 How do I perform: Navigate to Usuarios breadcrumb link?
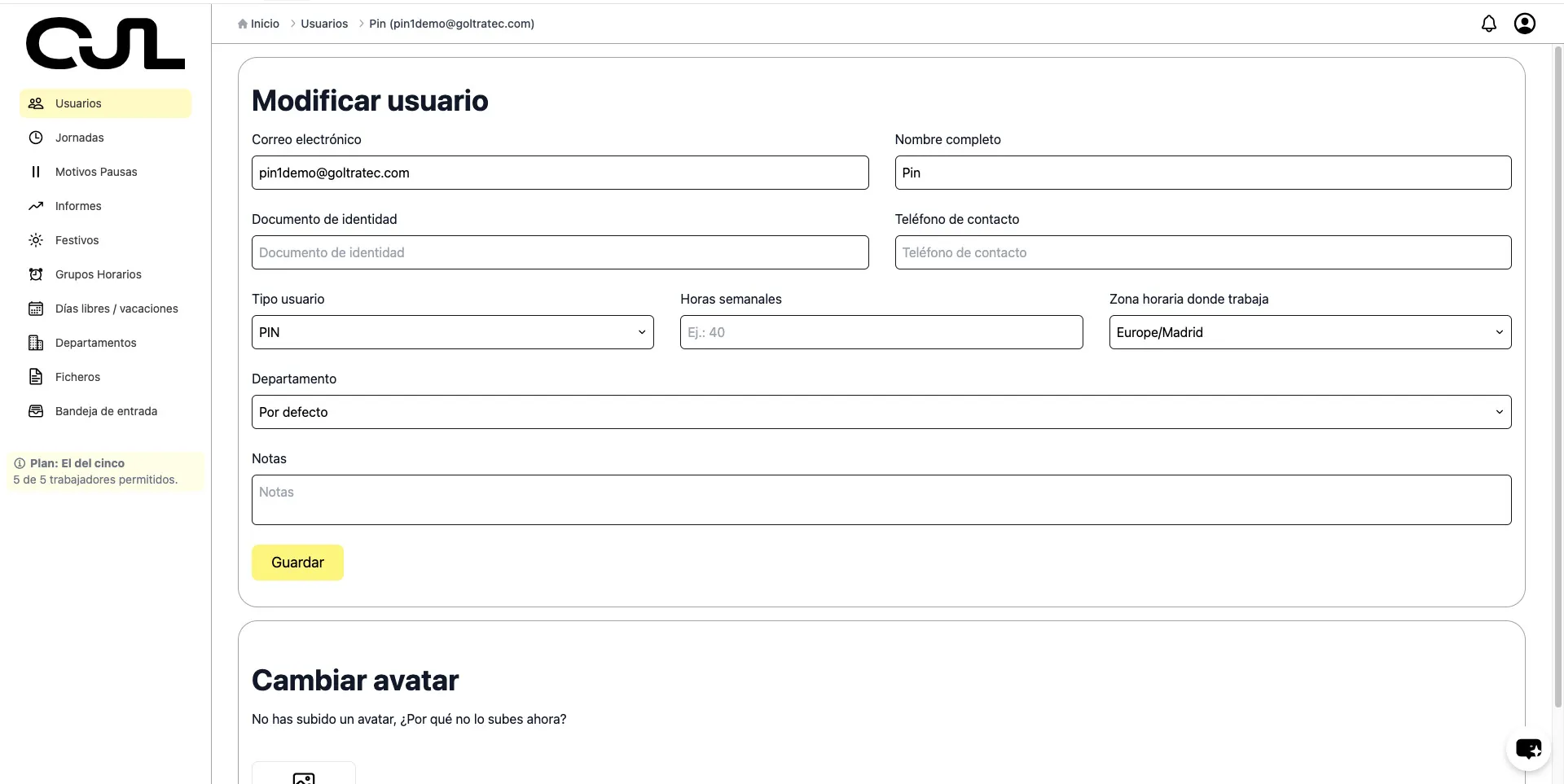(324, 24)
